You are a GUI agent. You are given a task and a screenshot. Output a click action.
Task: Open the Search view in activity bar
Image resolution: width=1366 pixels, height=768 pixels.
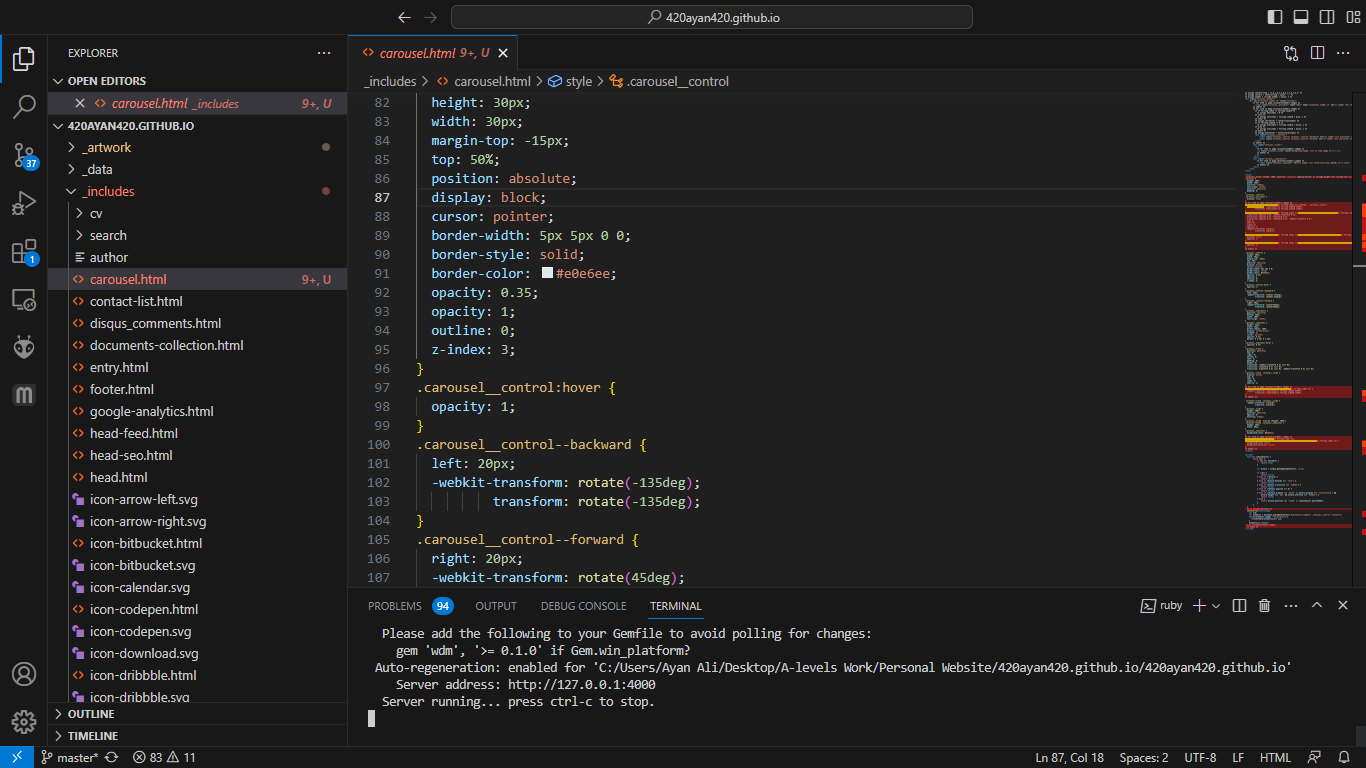[24, 106]
